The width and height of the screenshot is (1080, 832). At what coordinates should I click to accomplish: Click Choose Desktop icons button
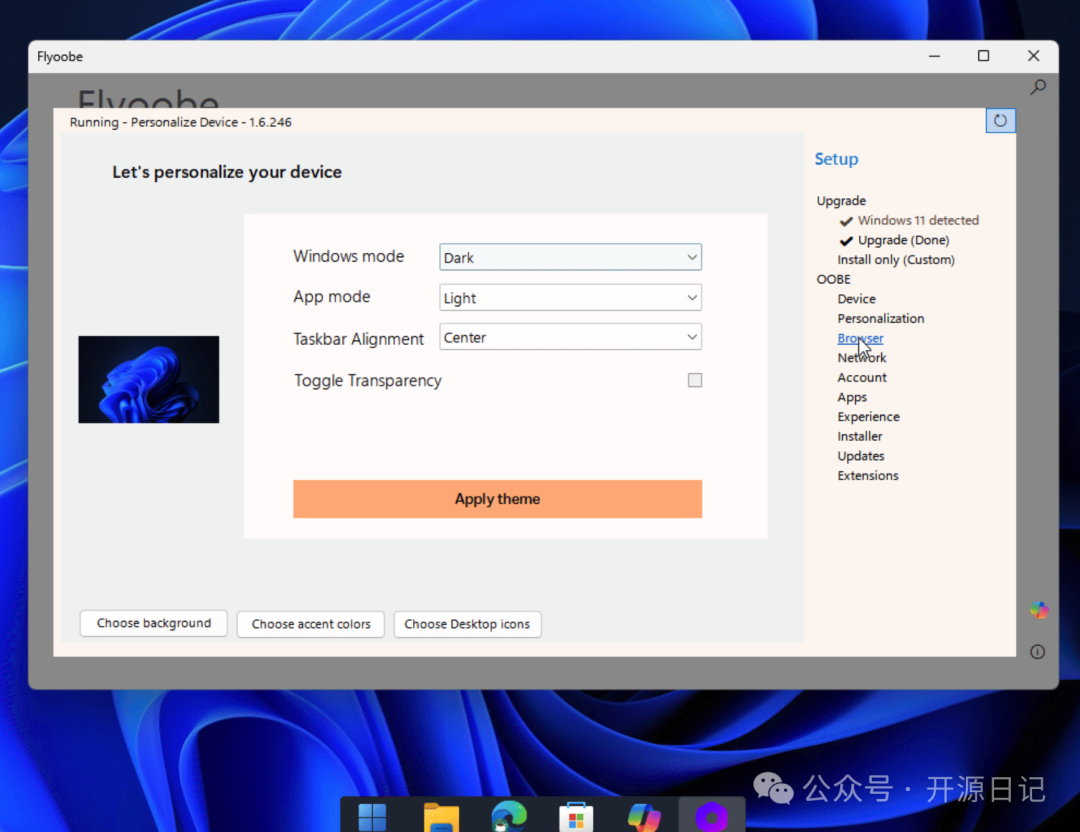tap(467, 624)
